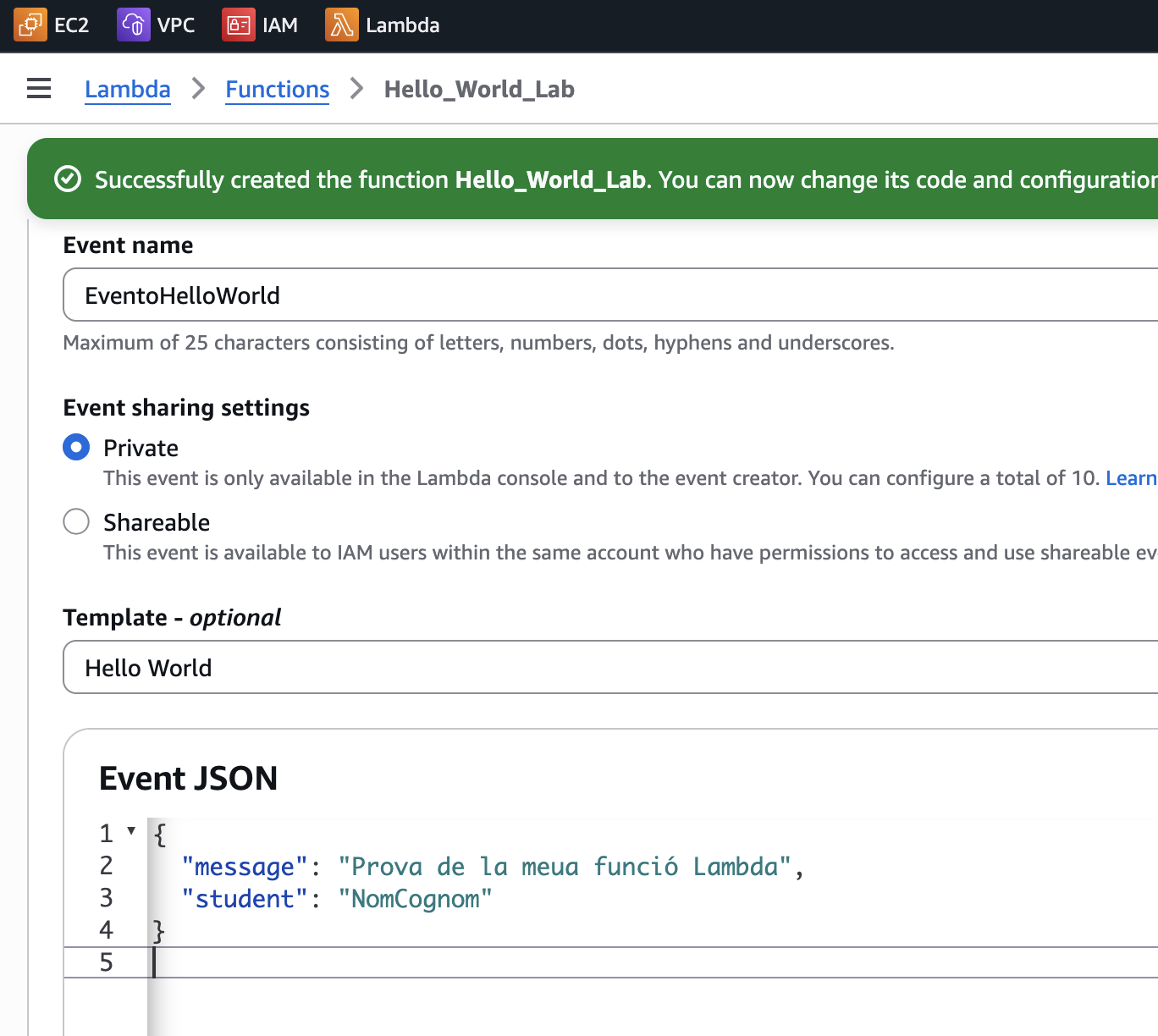
Task: Click the breadcrumb chevron after Lambda
Action: pyautogui.click(x=198, y=89)
